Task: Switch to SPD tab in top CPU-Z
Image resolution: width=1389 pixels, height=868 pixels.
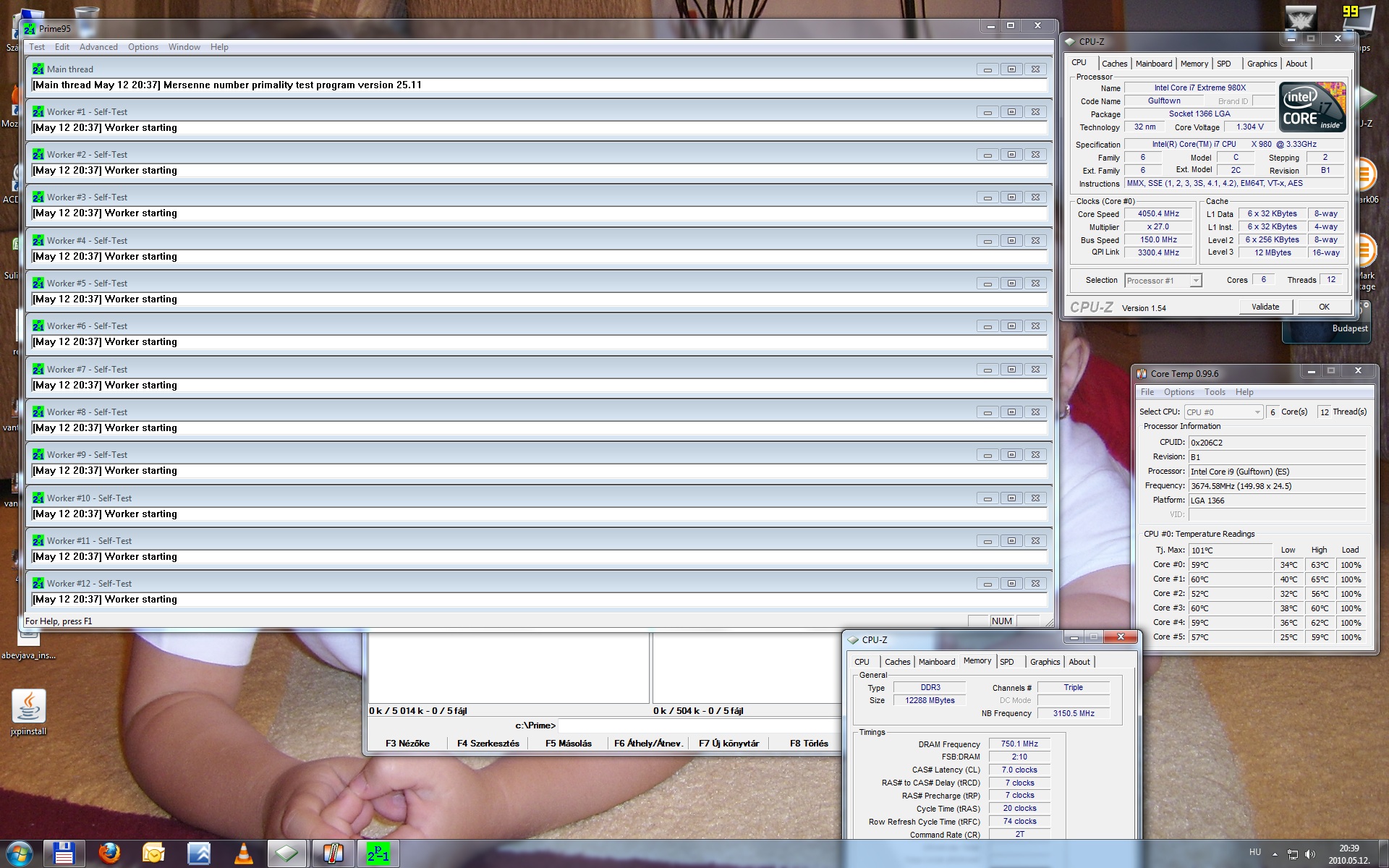Action: (1223, 64)
